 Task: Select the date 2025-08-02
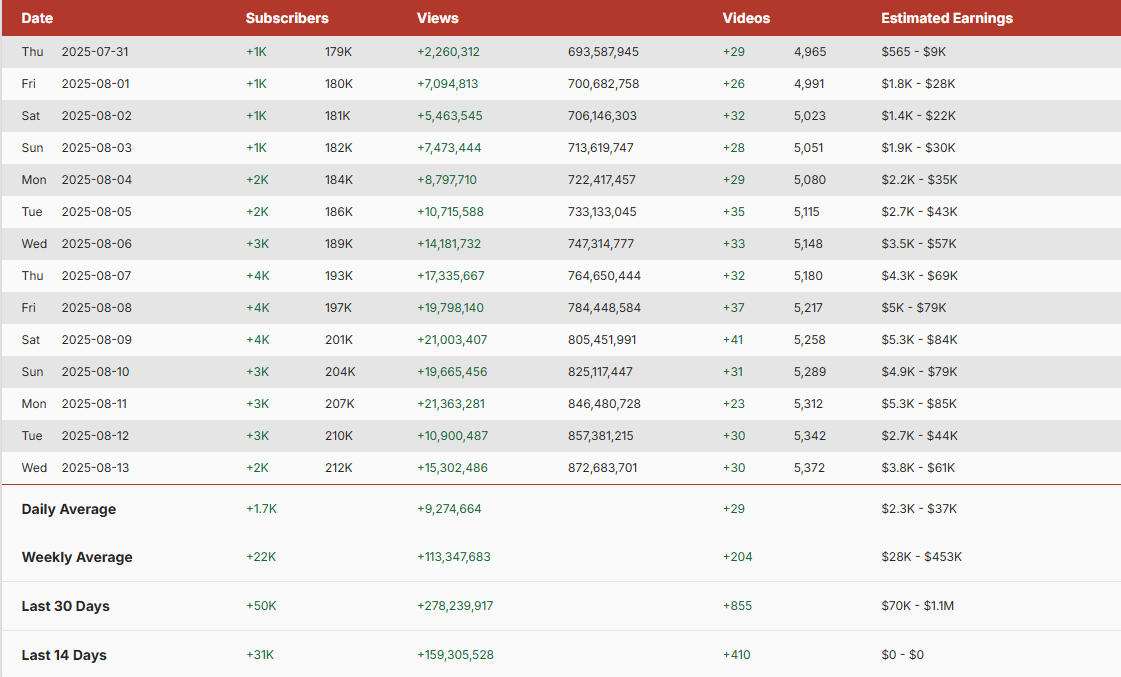pyautogui.click(x=97, y=116)
